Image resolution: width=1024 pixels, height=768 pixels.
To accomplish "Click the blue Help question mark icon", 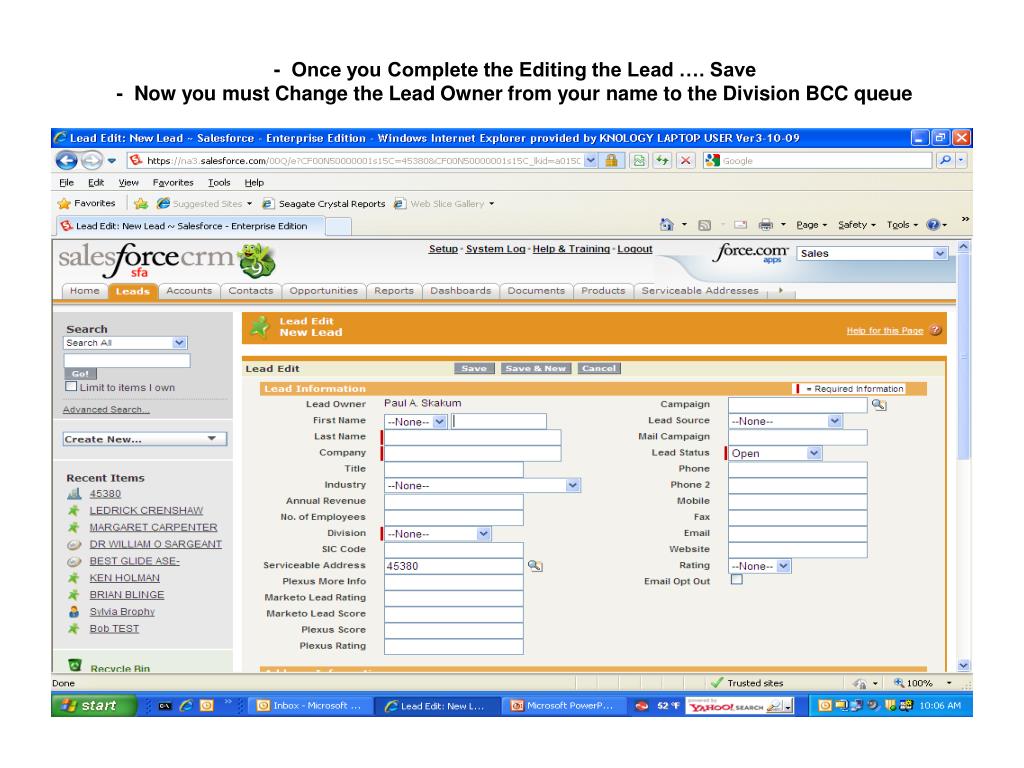I will pos(933,225).
